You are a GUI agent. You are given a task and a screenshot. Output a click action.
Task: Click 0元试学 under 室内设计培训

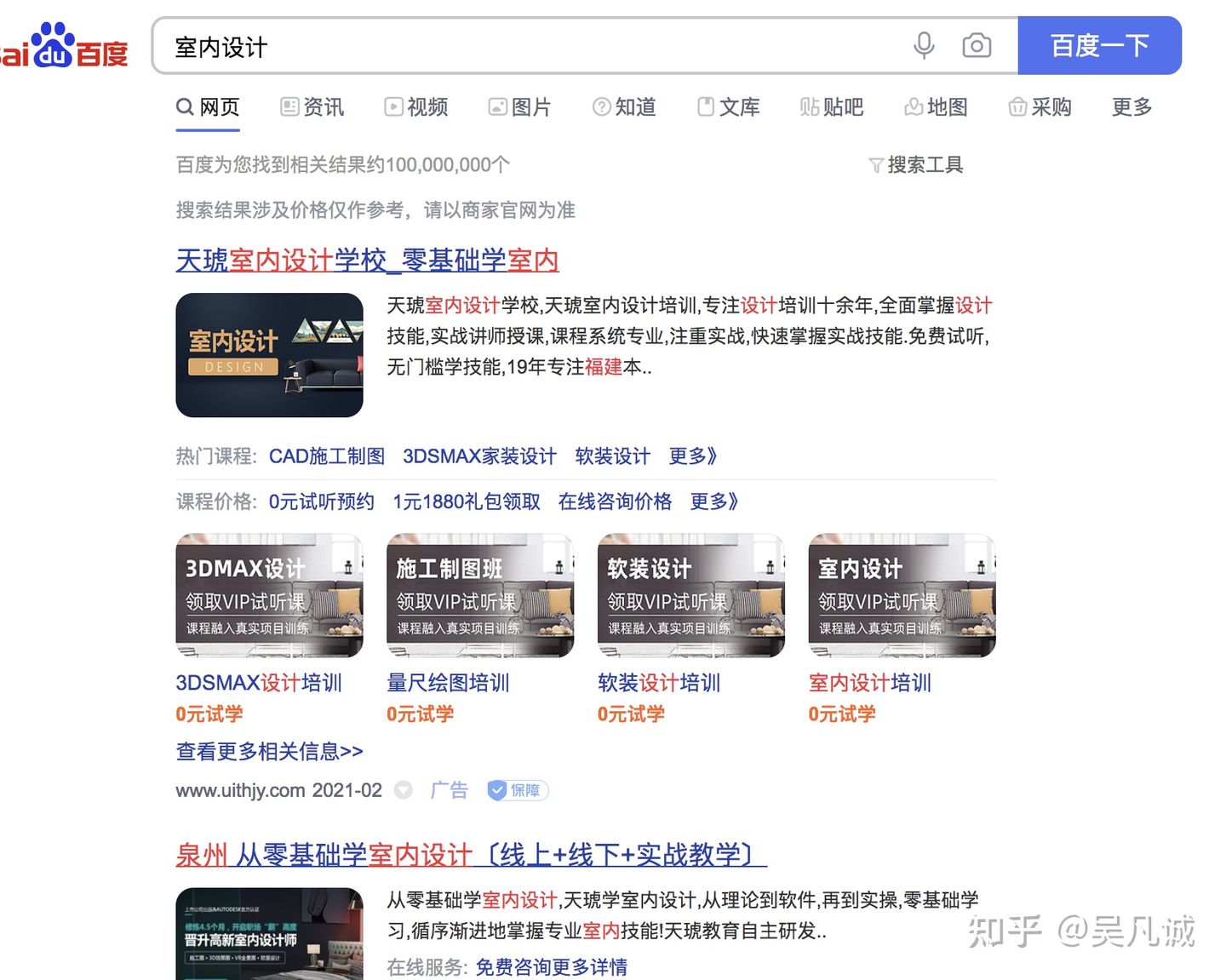click(x=842, y=714)
